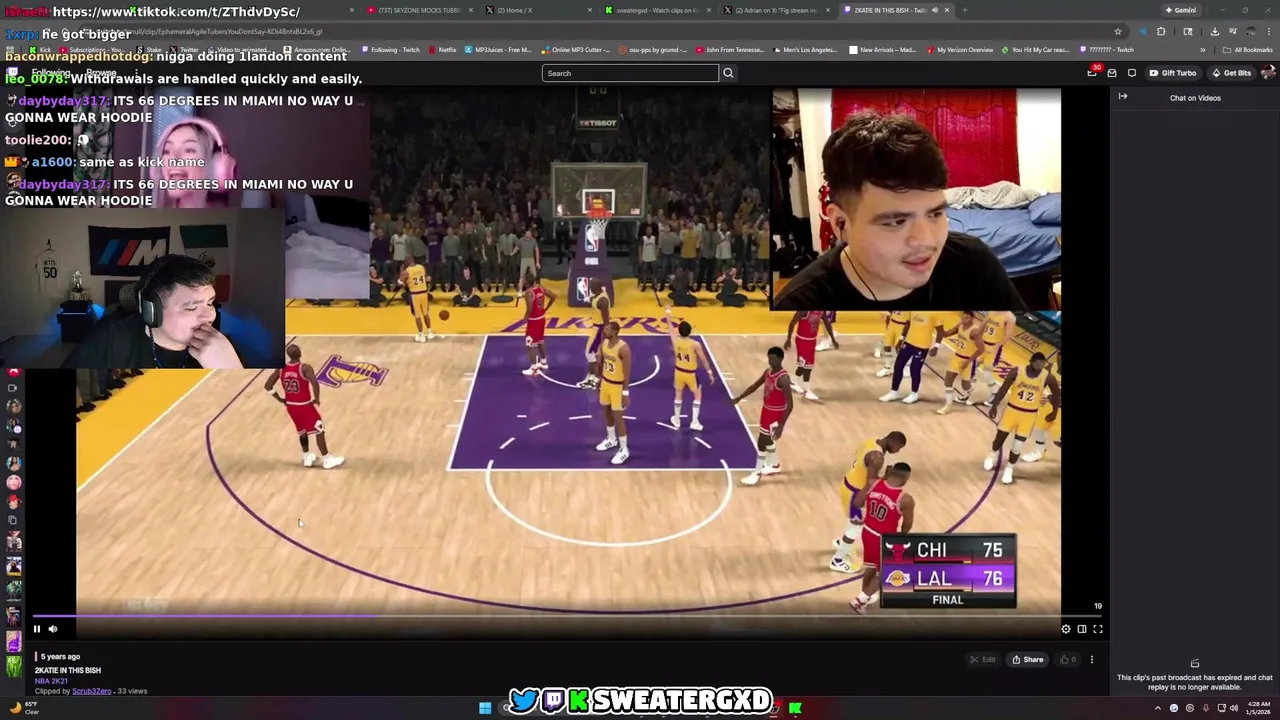Open the sidebar copy pages icon

pyautogui.click(x=13, y=521)
